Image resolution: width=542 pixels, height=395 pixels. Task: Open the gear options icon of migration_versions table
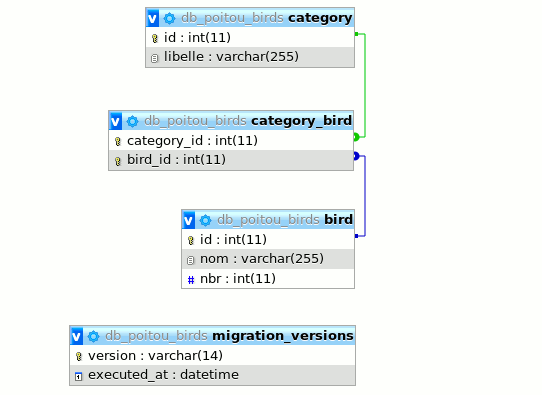coord(93,336)
